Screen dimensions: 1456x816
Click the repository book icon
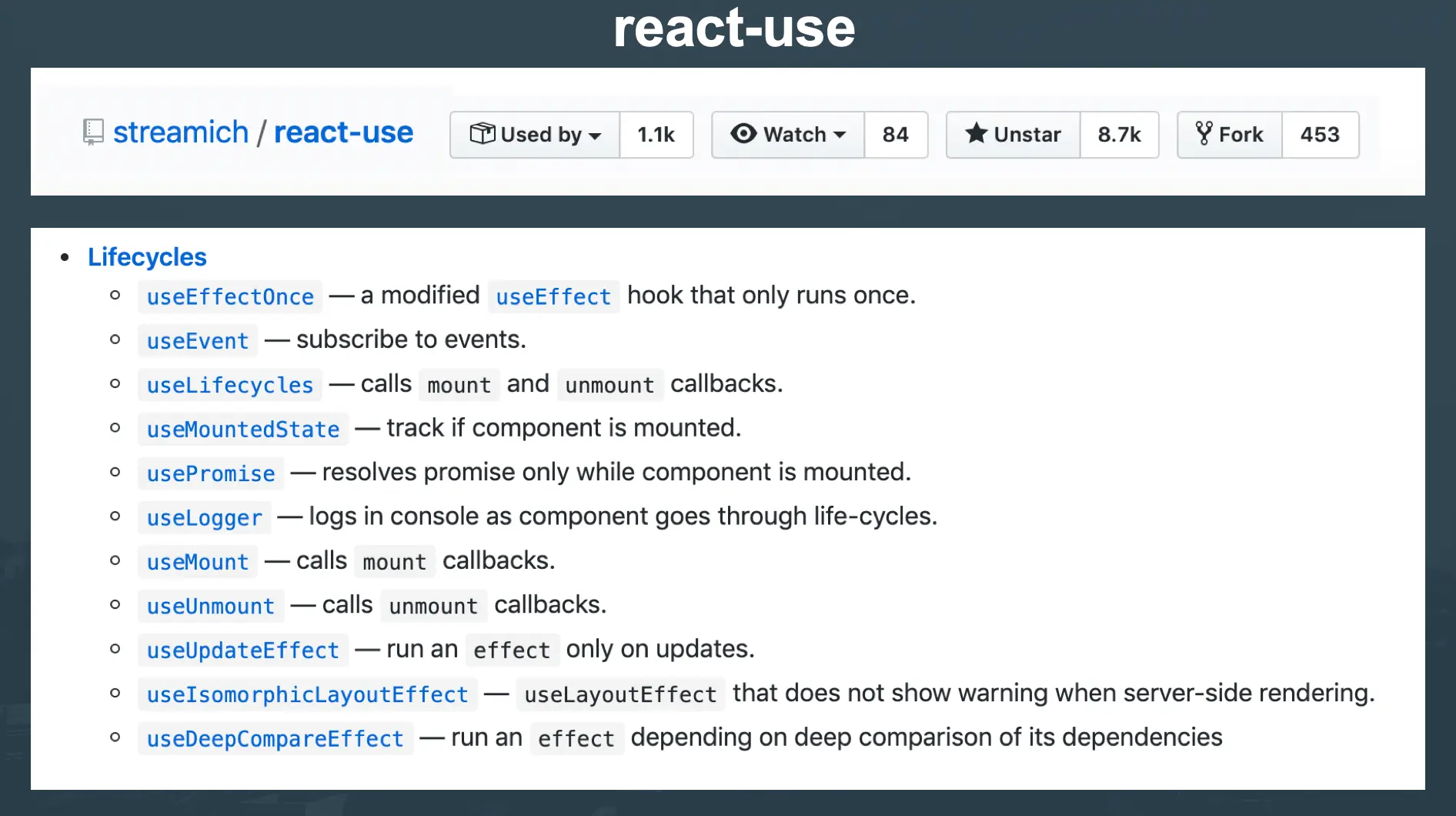pyautogui.click(x=93, y=132)
